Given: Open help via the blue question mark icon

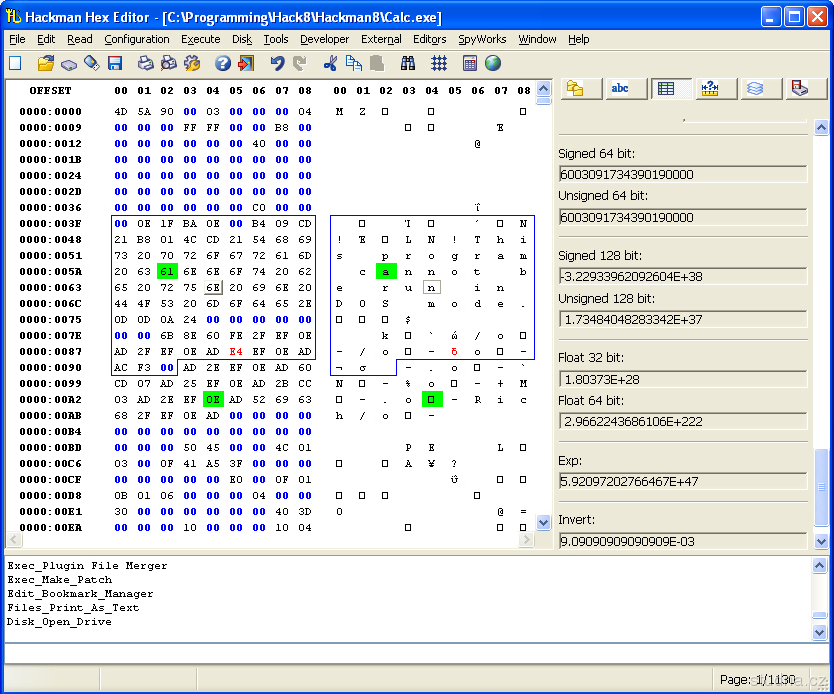Looking at the screenshot, I should coord(222,63).
